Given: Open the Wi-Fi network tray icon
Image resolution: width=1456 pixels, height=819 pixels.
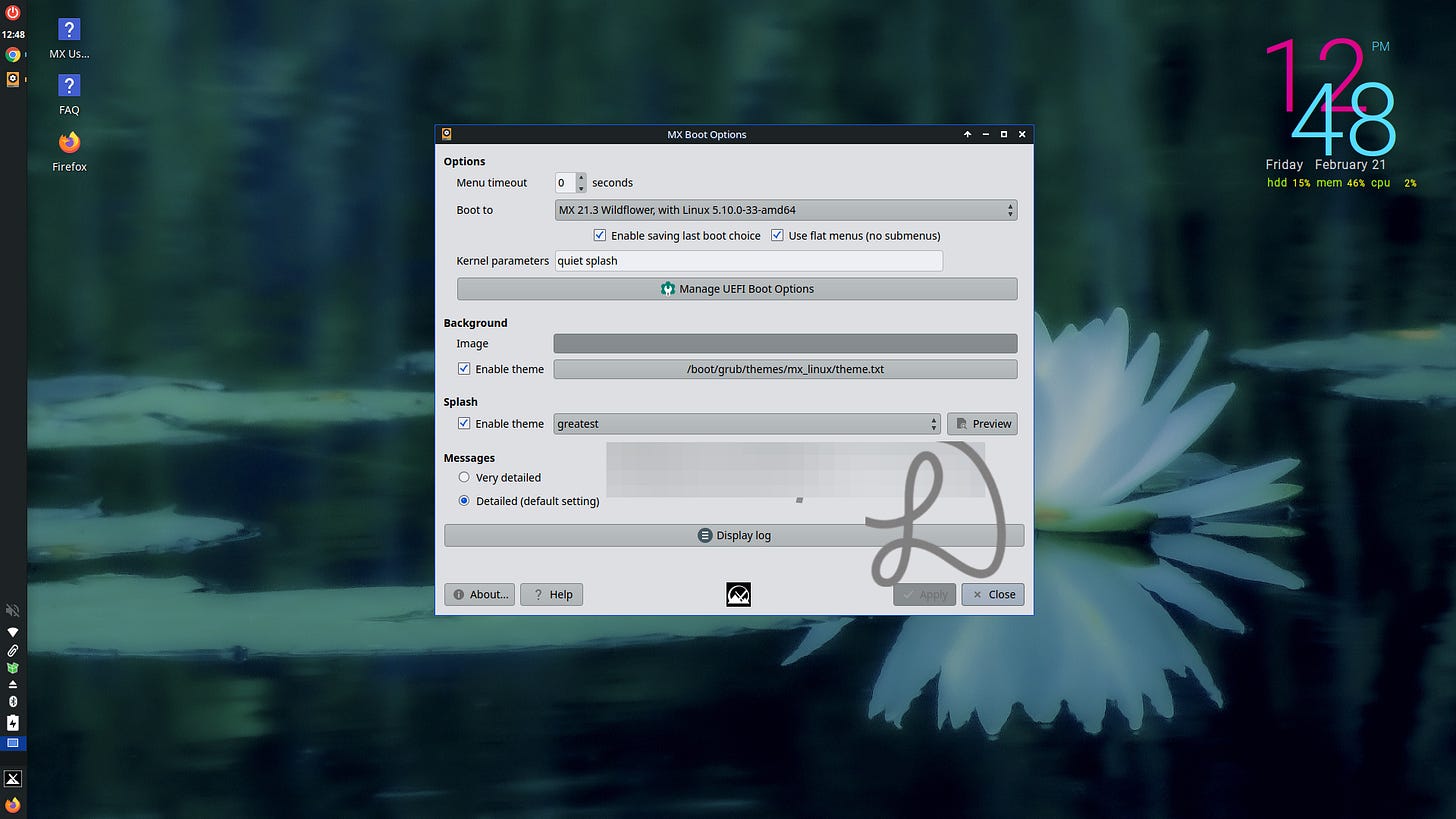Looking at the screenshot, I should tap(13, 632).
